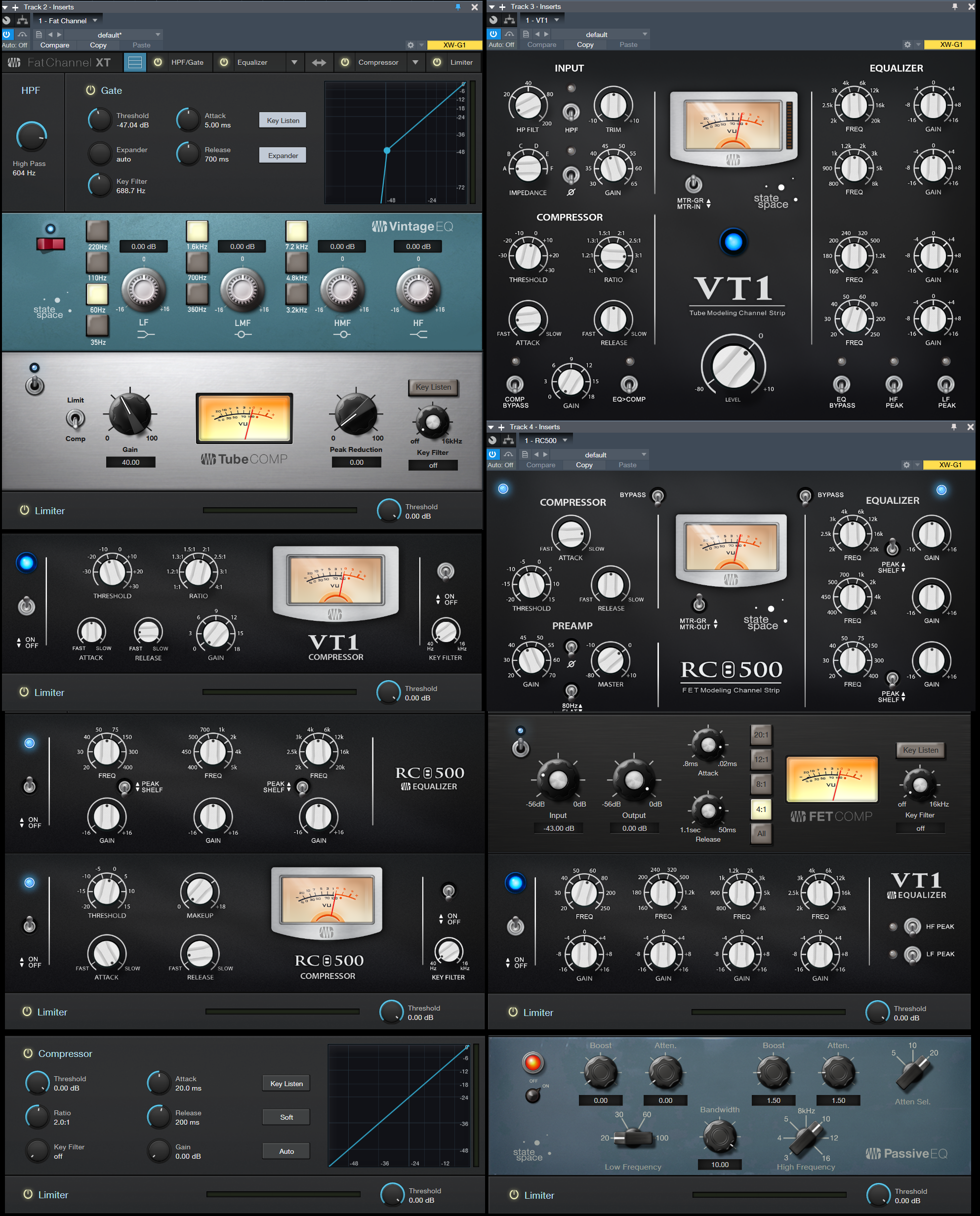This screenshot has width=980, height=1216.
Task: Select the 20:1 FET Comp ratio
Action: (761, 734)
